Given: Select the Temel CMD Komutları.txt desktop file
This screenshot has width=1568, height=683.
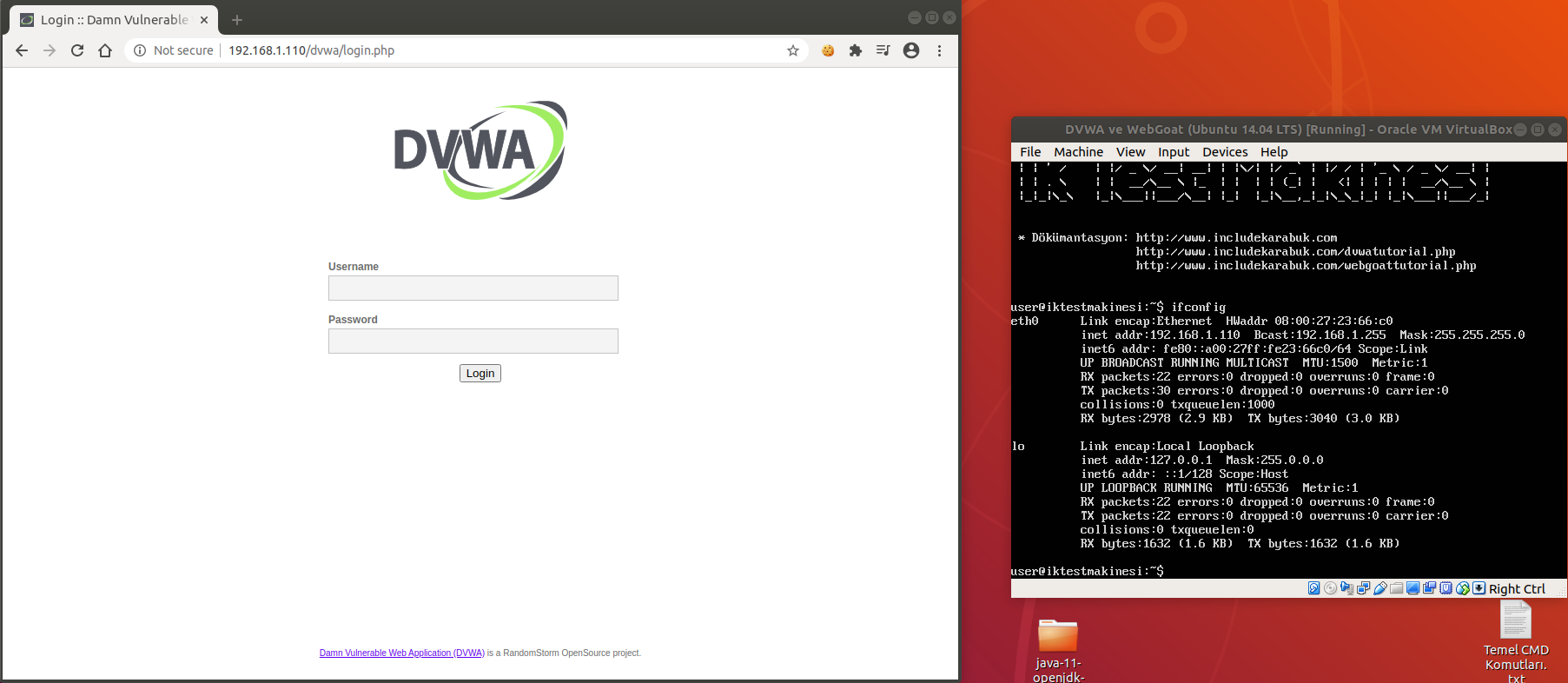Looking at the screenshot, I should pos(1516,642).
